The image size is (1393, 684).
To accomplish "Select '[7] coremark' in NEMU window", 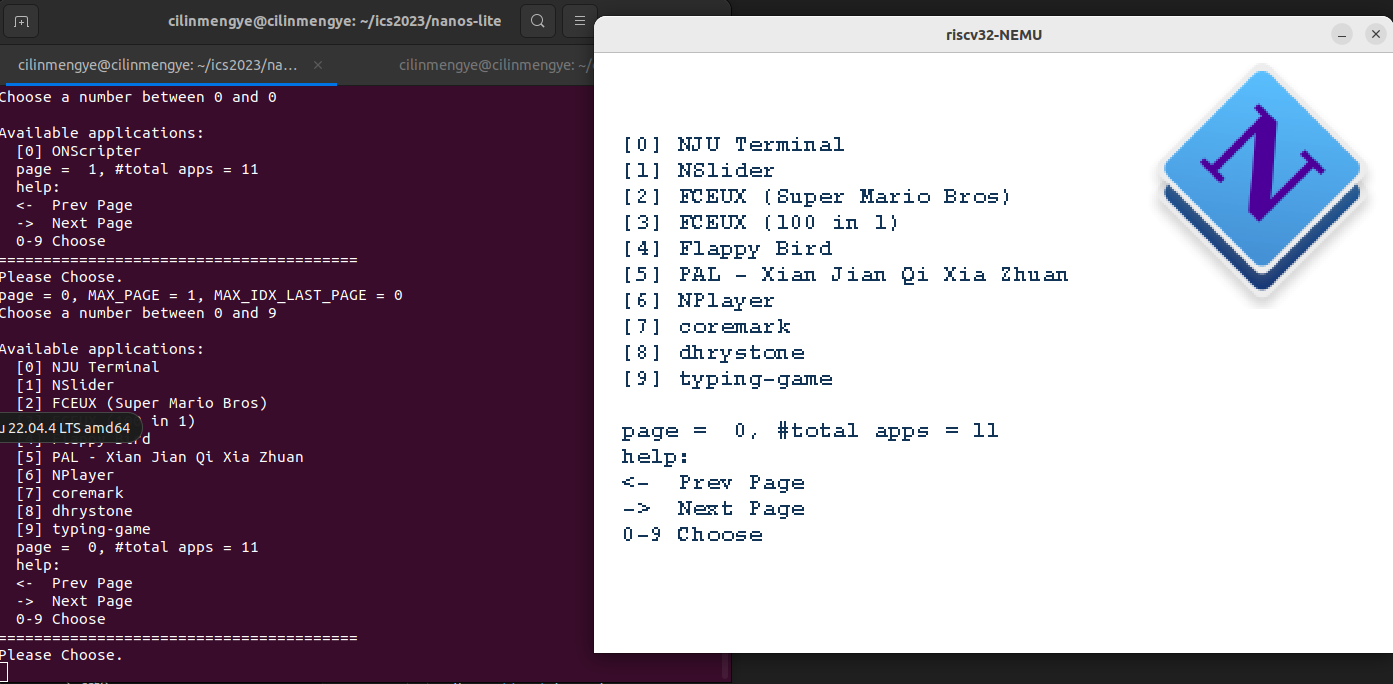I will 706,327.
